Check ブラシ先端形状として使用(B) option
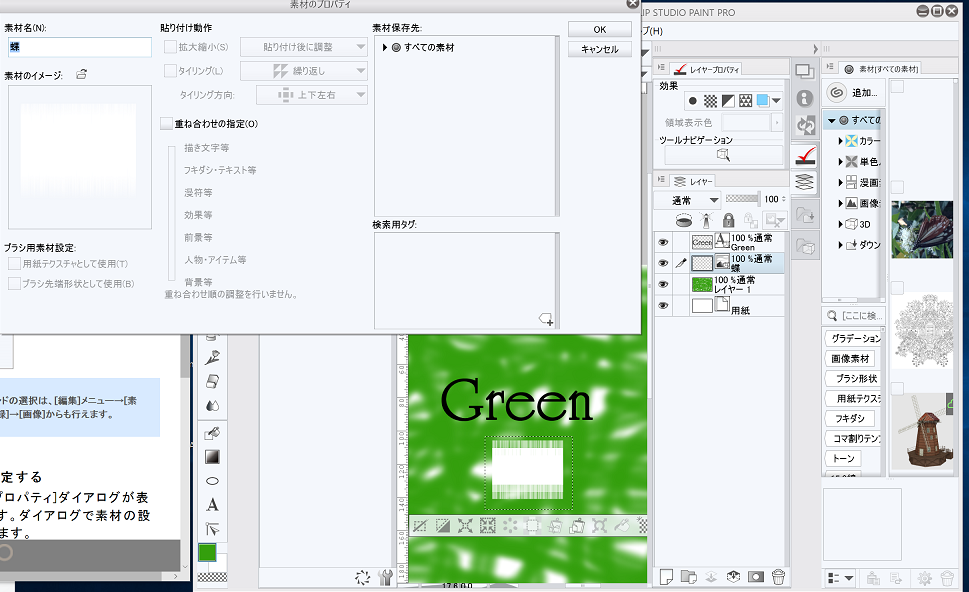The image size is (969, 592). click(14, 284)
